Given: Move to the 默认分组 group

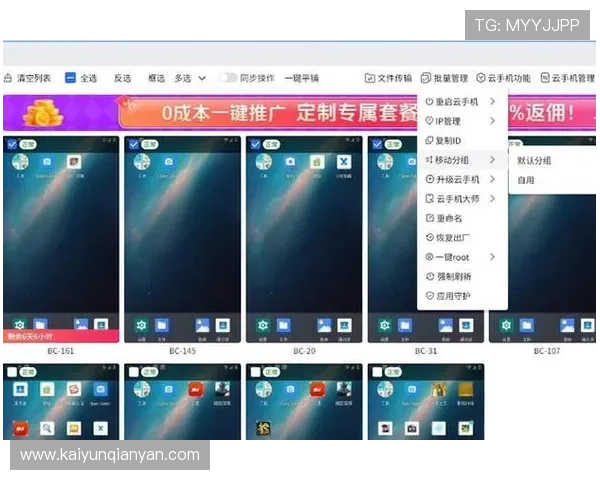Looking at the screenshot, I should (534, 160).
